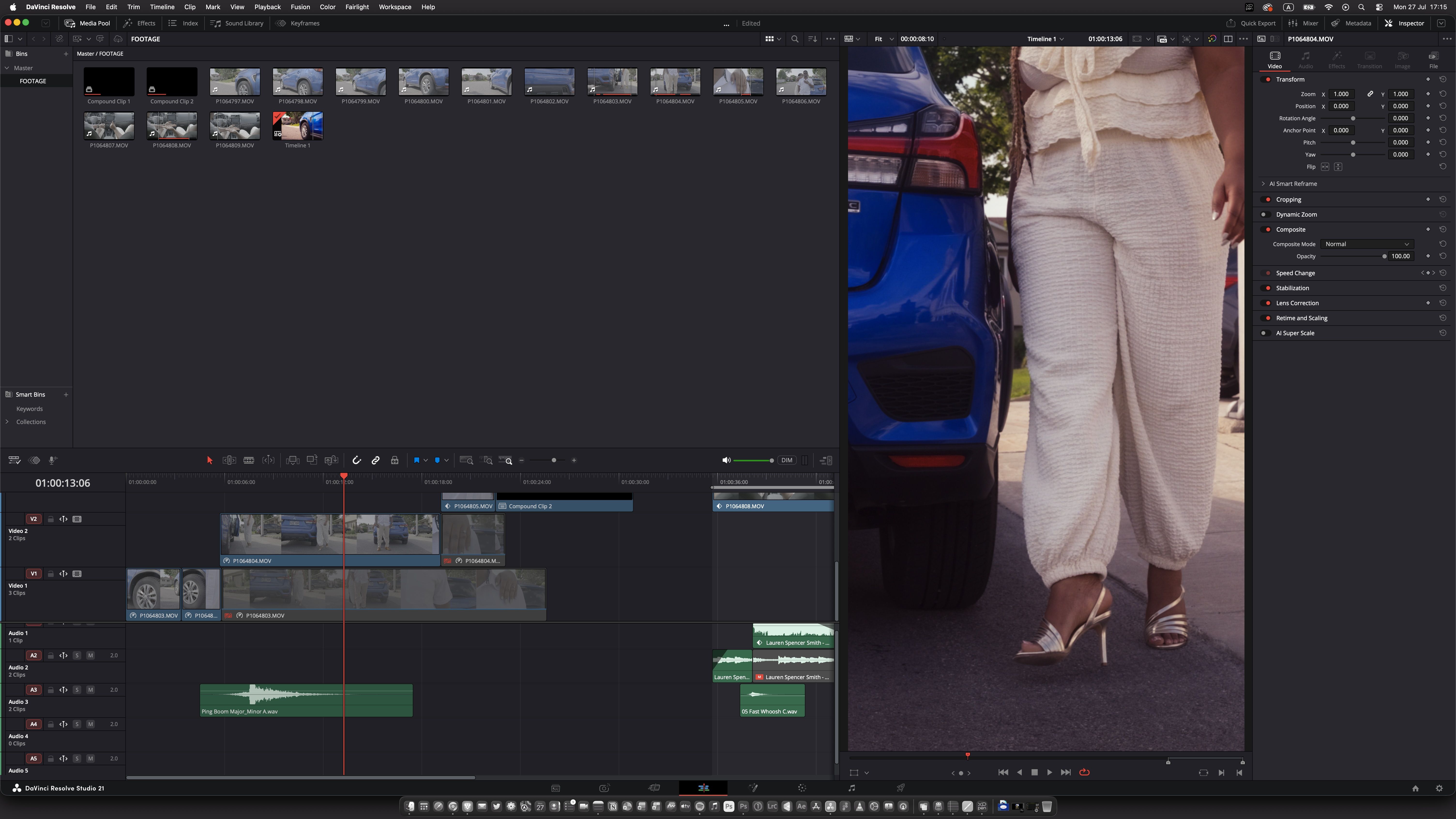1456x819 pixels.
Task: Enable the AI Super Scale toggle
Action: tap(1265, 334)
